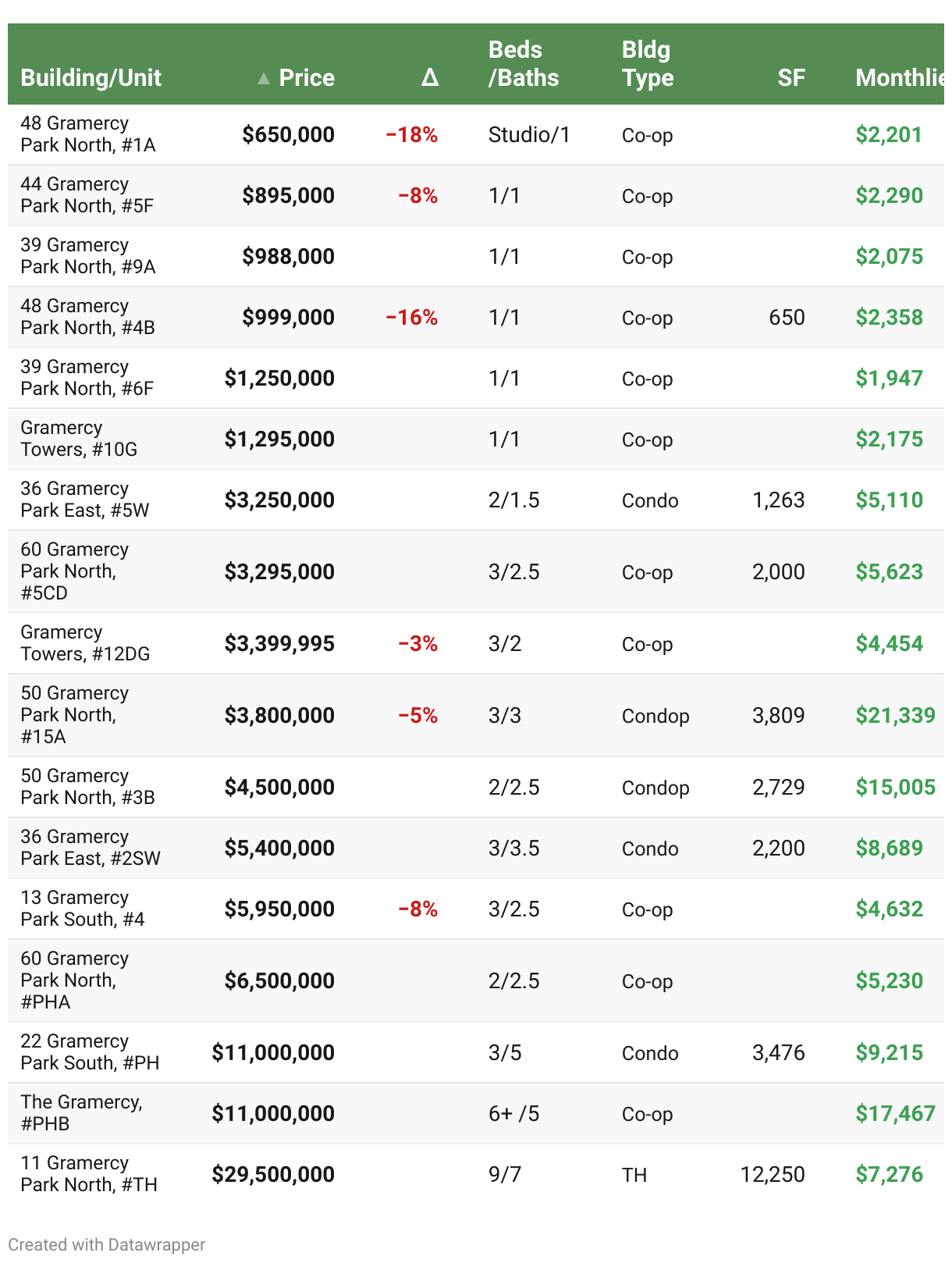Select the 22 Gramercy Park South #PH listing
Screen dimensions: 952x1263
tap(90, 1052)
